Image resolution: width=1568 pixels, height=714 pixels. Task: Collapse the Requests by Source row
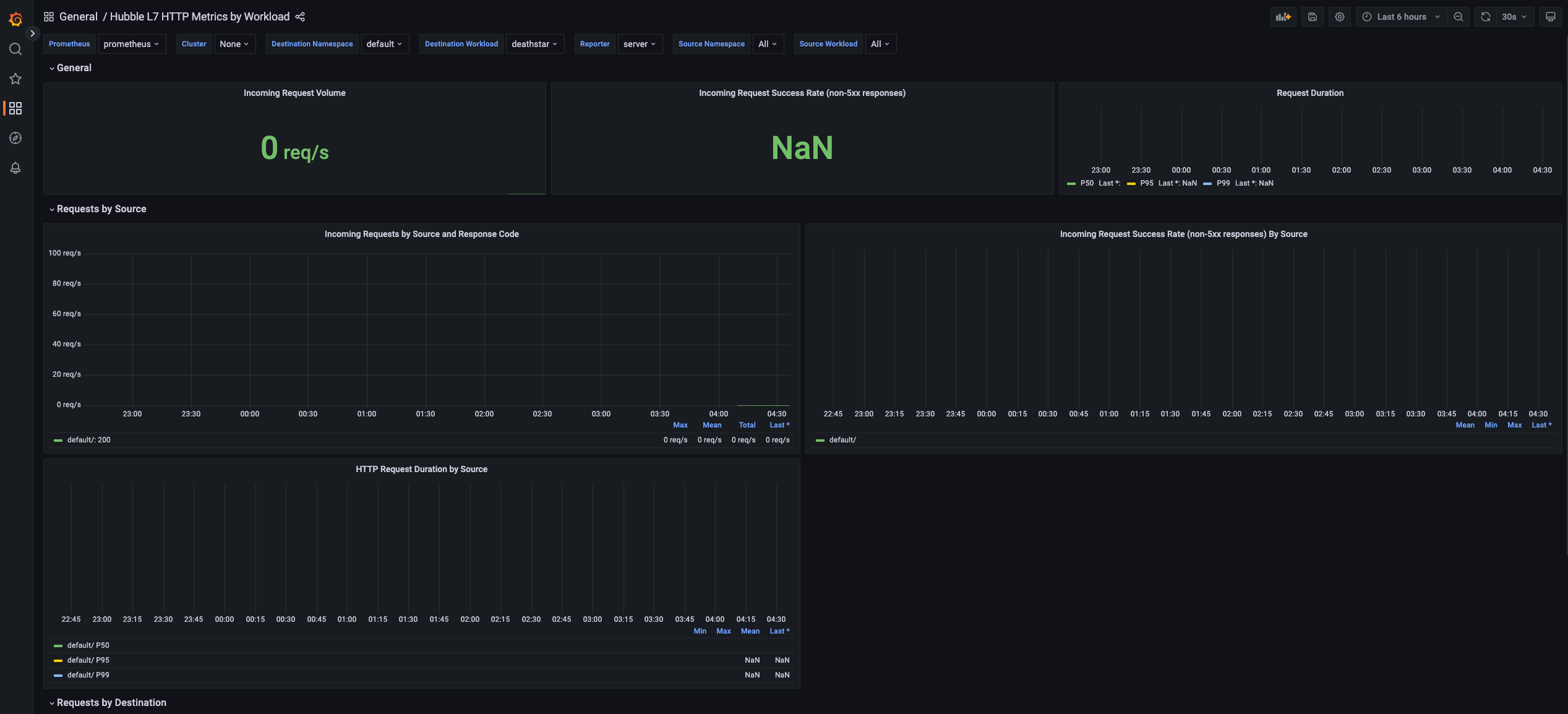(101, 209)
